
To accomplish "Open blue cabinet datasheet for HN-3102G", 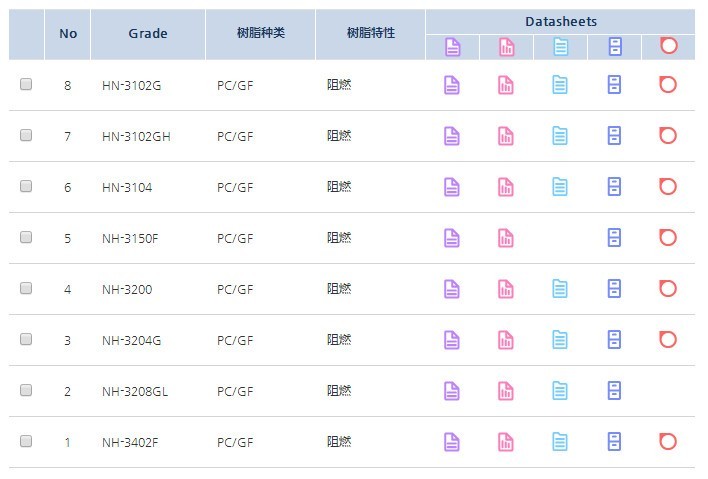I will [x=614, y=85].
